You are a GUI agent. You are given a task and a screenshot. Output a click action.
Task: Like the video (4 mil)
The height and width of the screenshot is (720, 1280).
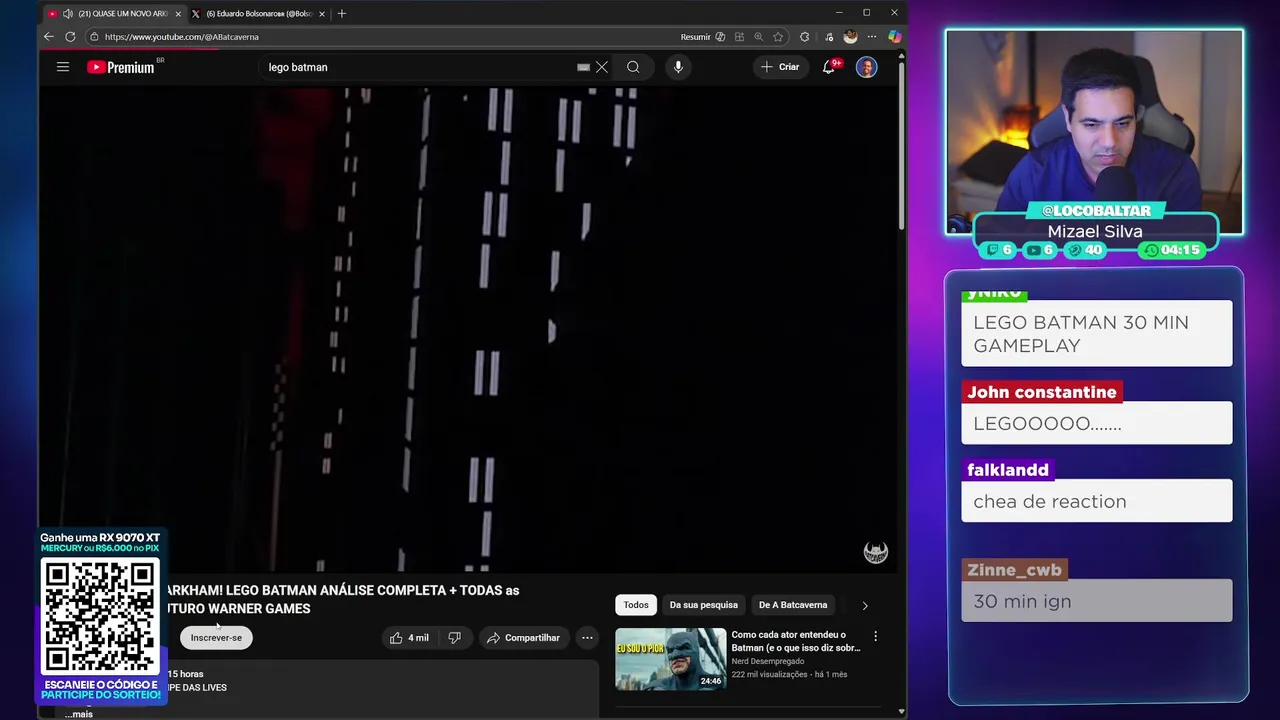pos(409,638)
